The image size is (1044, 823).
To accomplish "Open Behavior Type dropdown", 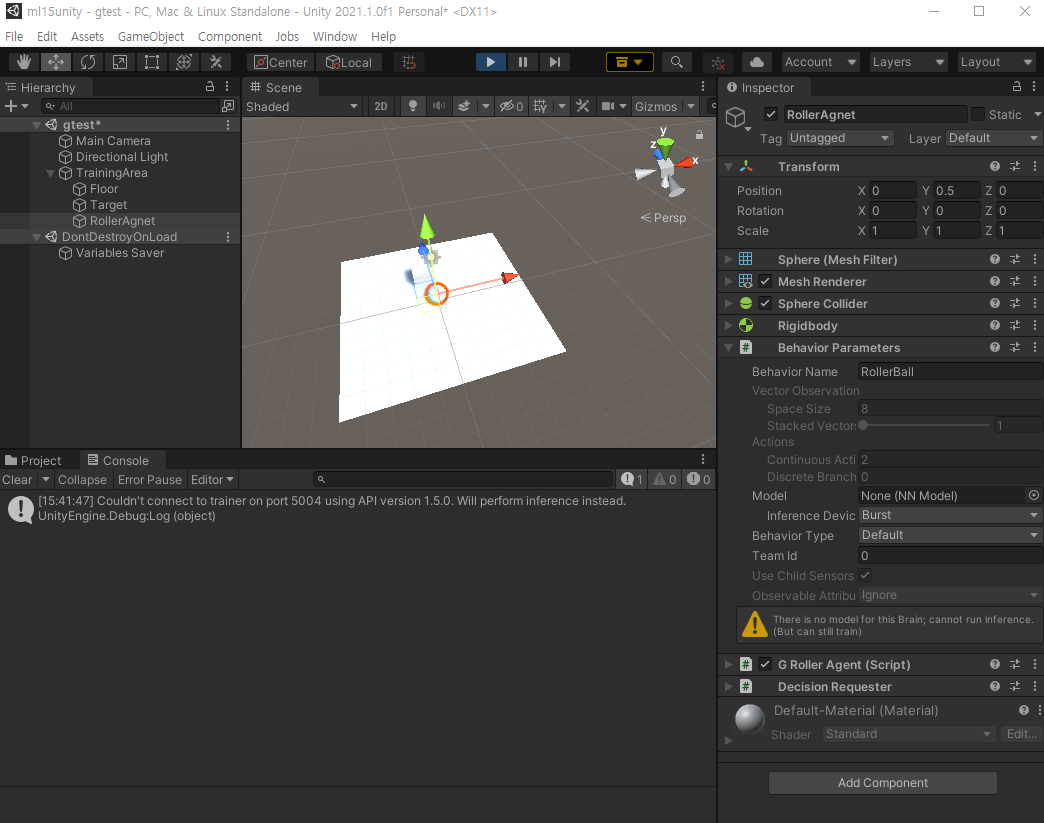I will [x=950, y=535].
